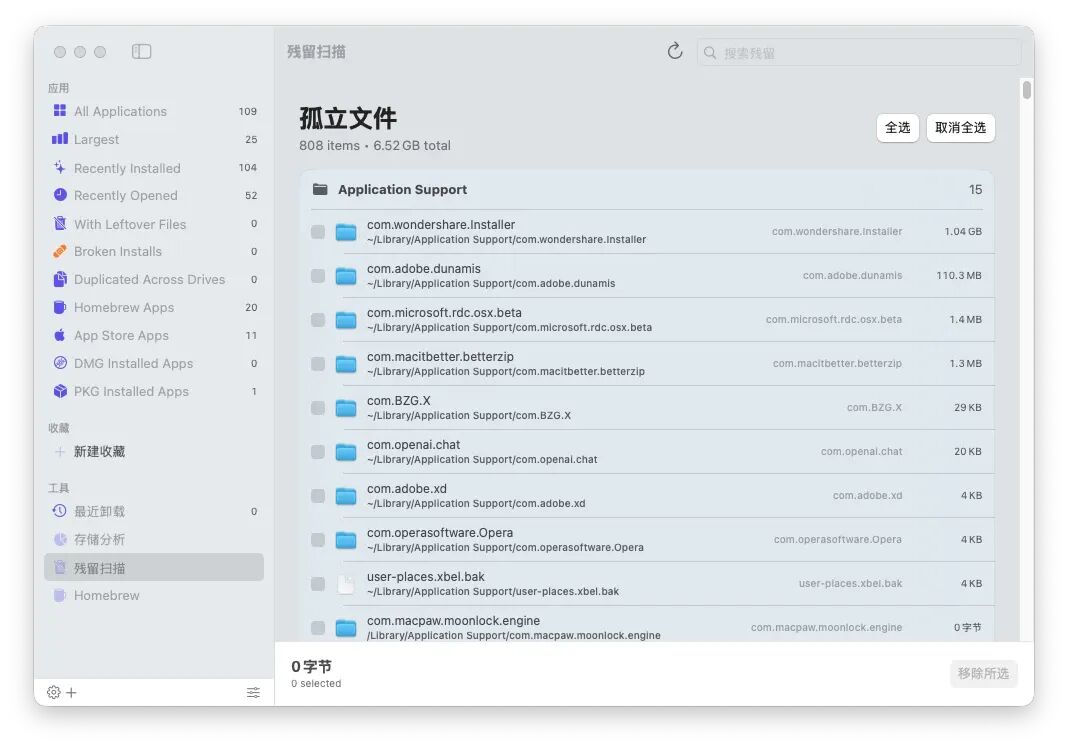1068x748 pixels.
Task: Check the com.wondershare.Installer checkbox
Action: [x=318, y=232]
